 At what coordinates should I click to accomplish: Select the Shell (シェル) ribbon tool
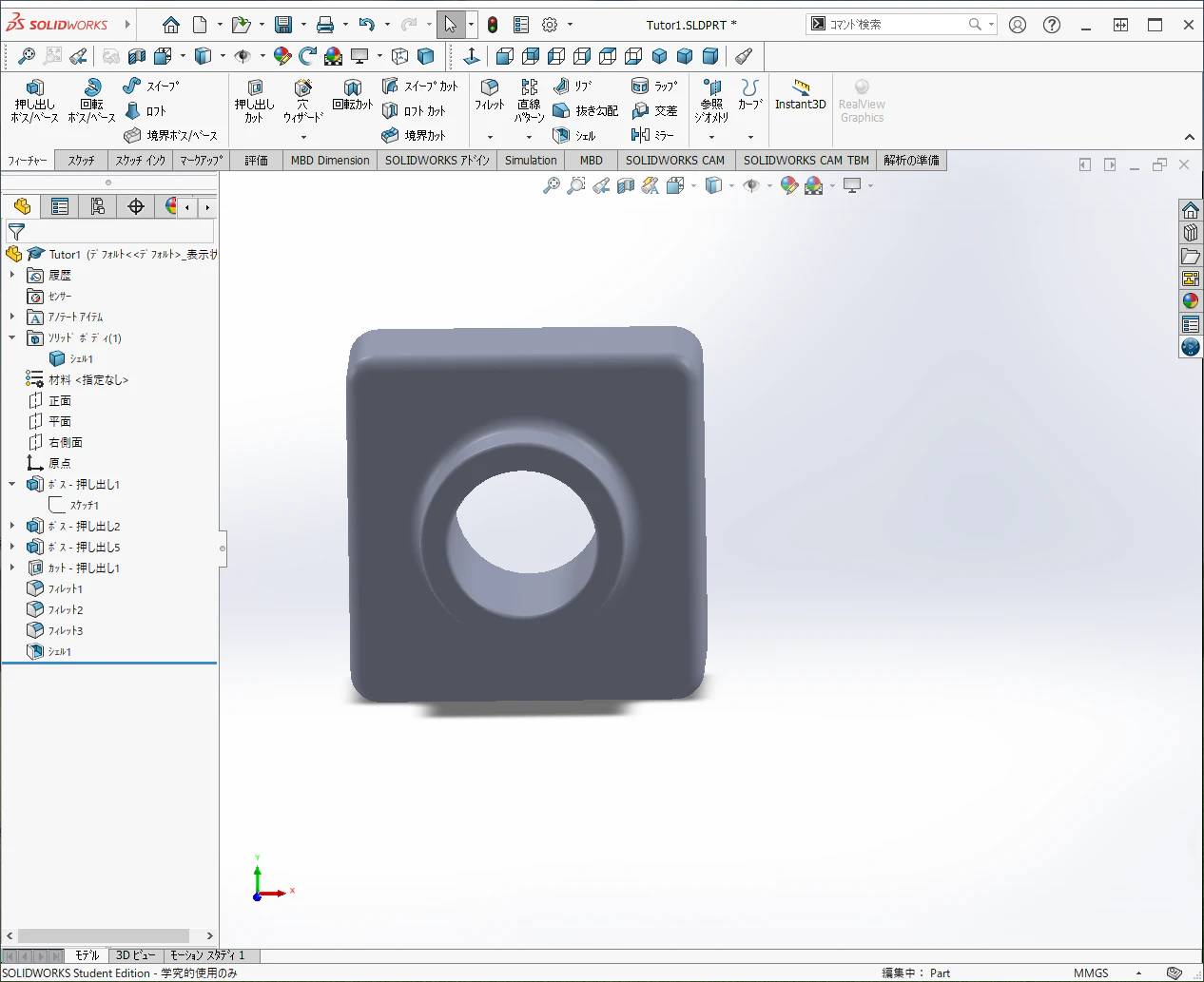point(573,135)
